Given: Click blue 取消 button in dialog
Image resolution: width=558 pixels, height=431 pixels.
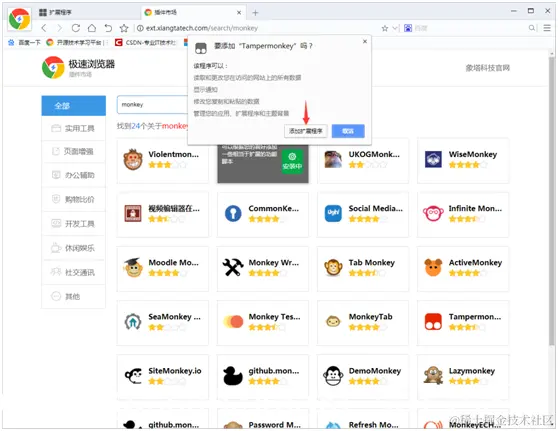Looking at the screenshot, I should 348,131.
